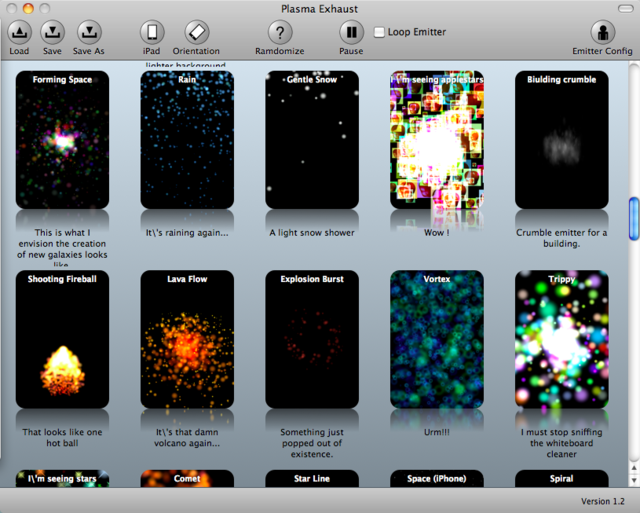This screenshot has height=513, width=640.
Task: Choose the Save As toolbar icon
Action: [x=89, y=32]
